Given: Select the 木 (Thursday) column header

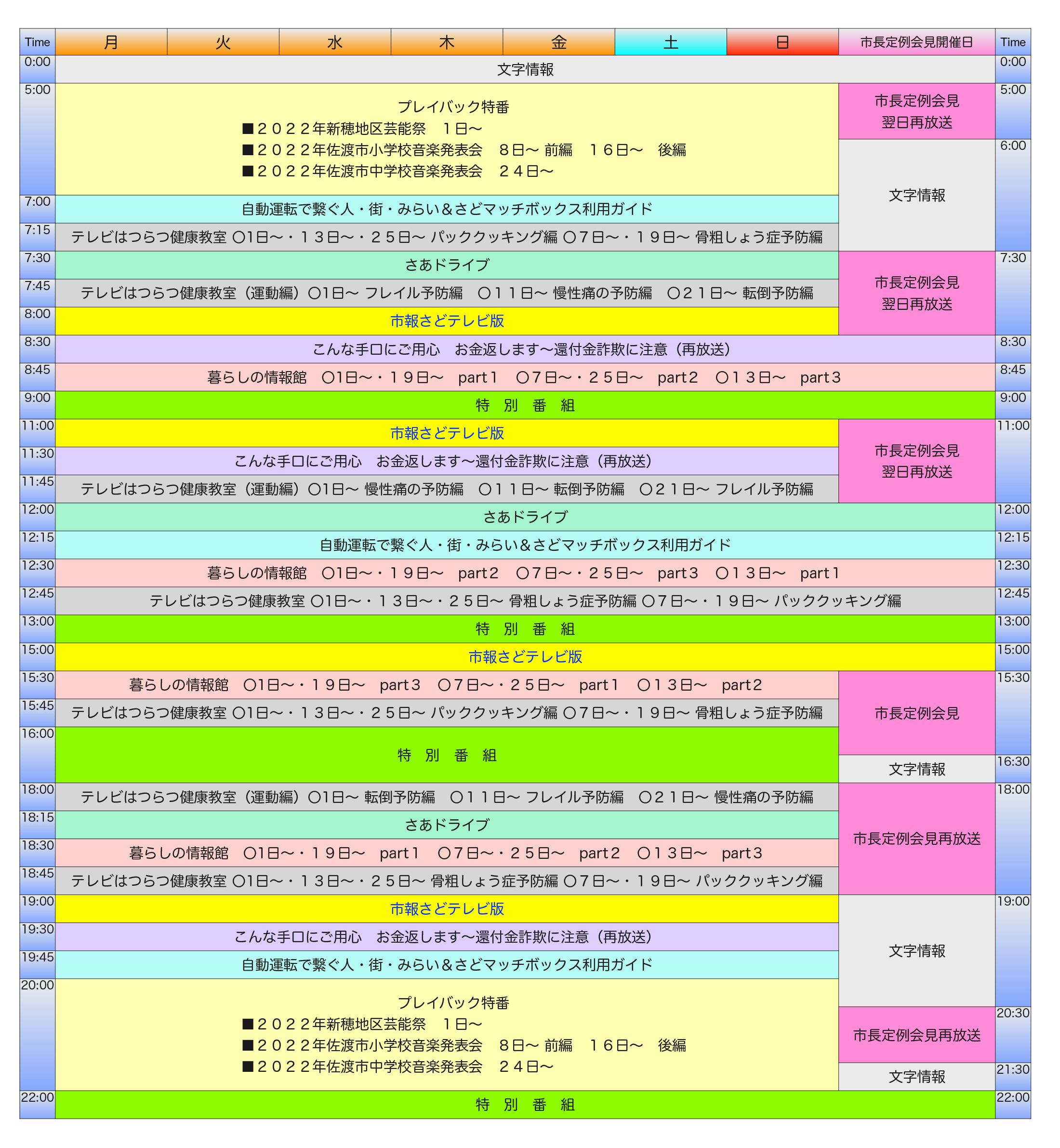Looking at the screenshot, I should [x=447, y=42].
